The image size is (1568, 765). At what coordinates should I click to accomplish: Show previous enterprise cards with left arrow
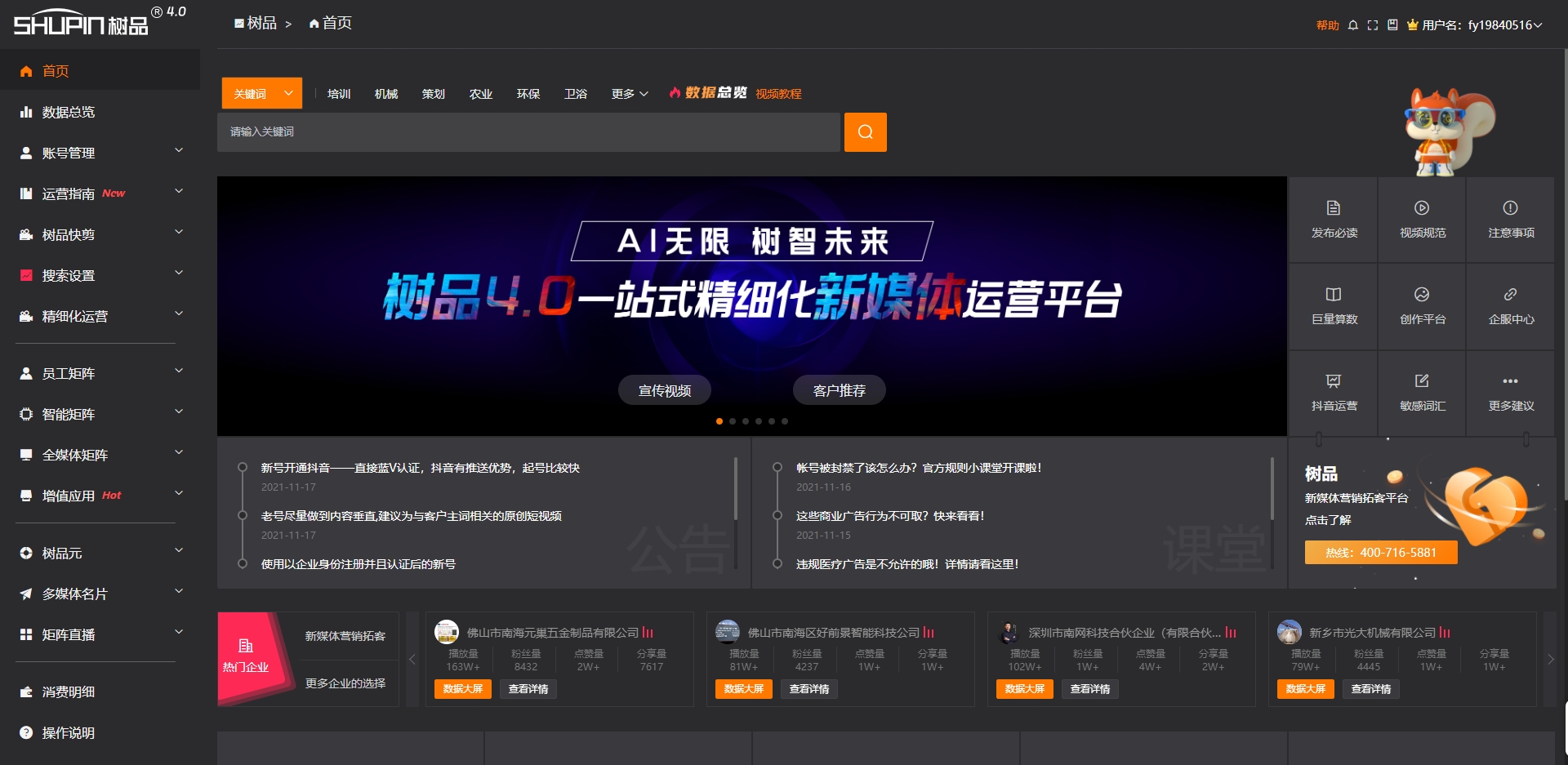pyautogui.click(x=412, y=659)
